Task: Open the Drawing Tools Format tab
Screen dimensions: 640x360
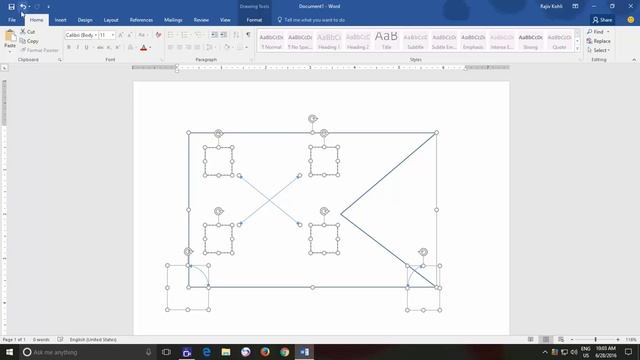Action: click(x=254, y=20)
